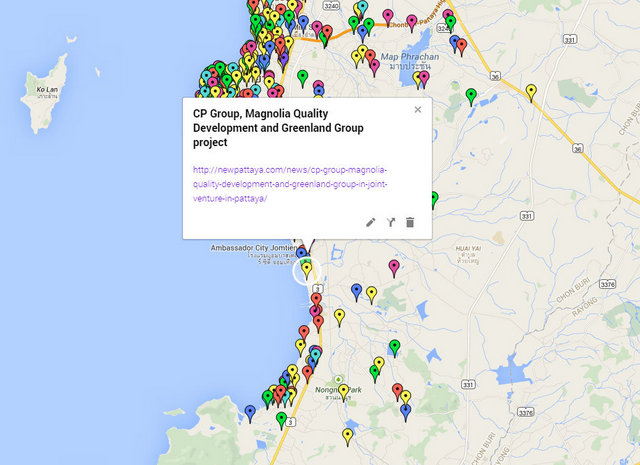Select the blue pin beside Ambassador City Jomtien label
Screen dimensions: 640x465
pos(301,253)
